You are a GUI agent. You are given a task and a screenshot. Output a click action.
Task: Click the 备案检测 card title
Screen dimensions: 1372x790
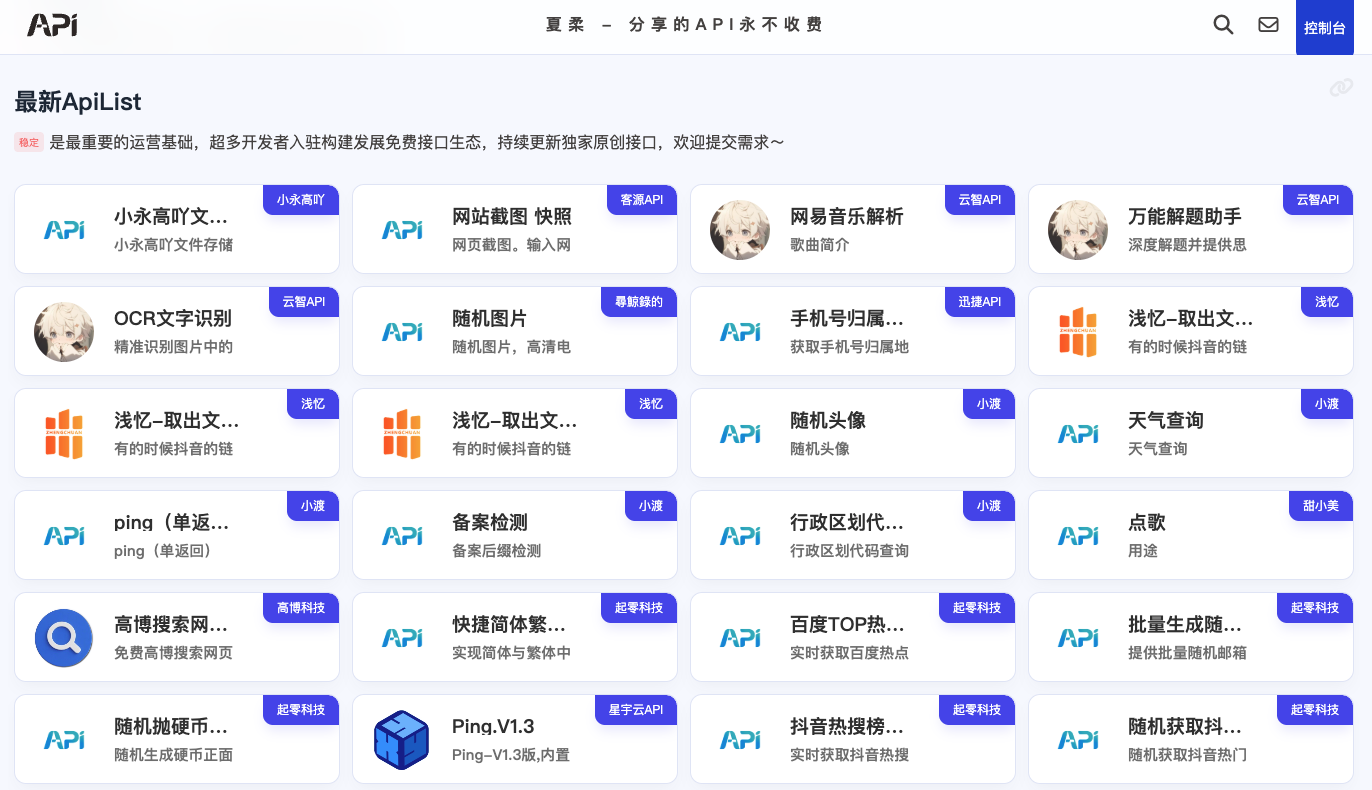(489, 523)
